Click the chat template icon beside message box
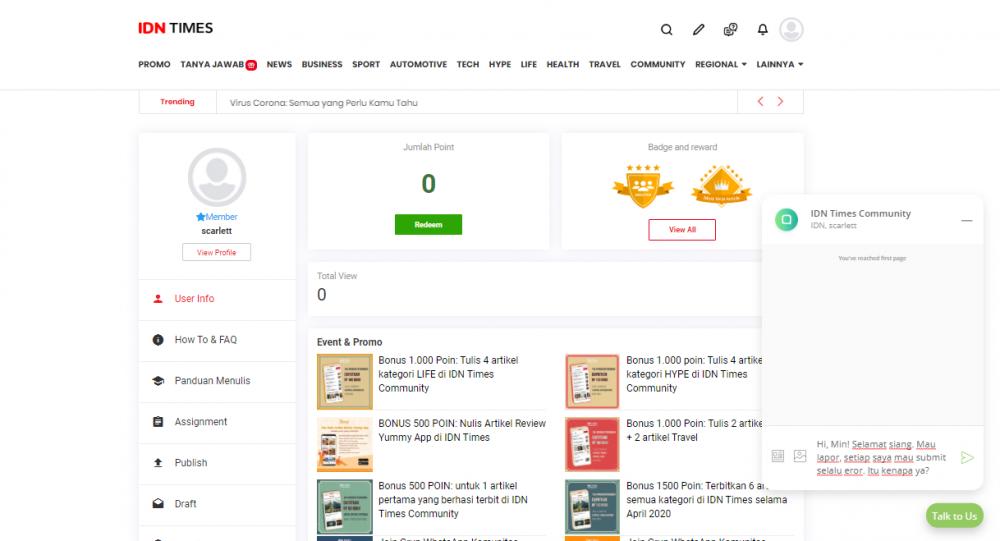 tap(777, 456)
